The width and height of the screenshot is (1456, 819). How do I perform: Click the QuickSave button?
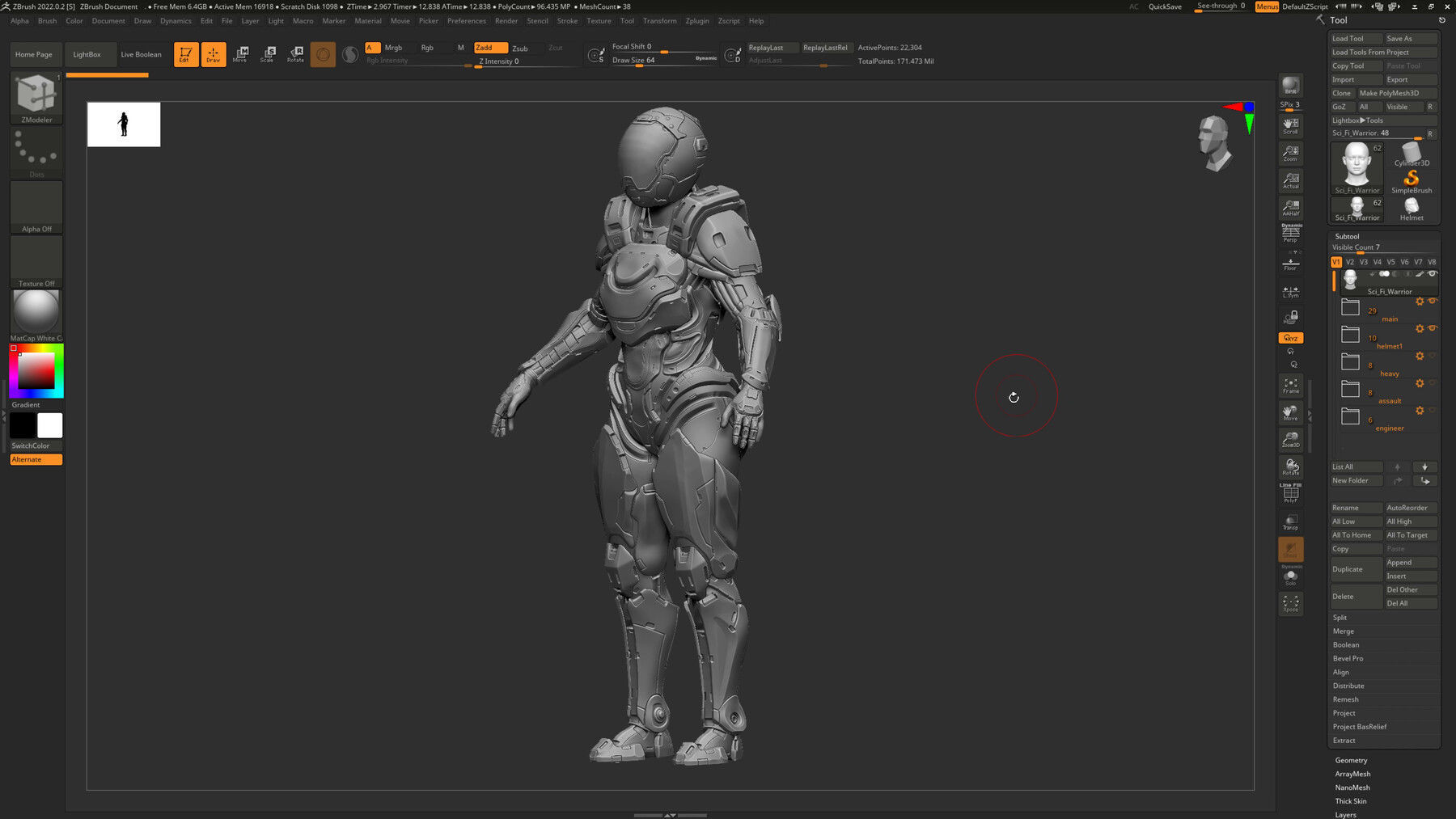(x=1165, y=6)
